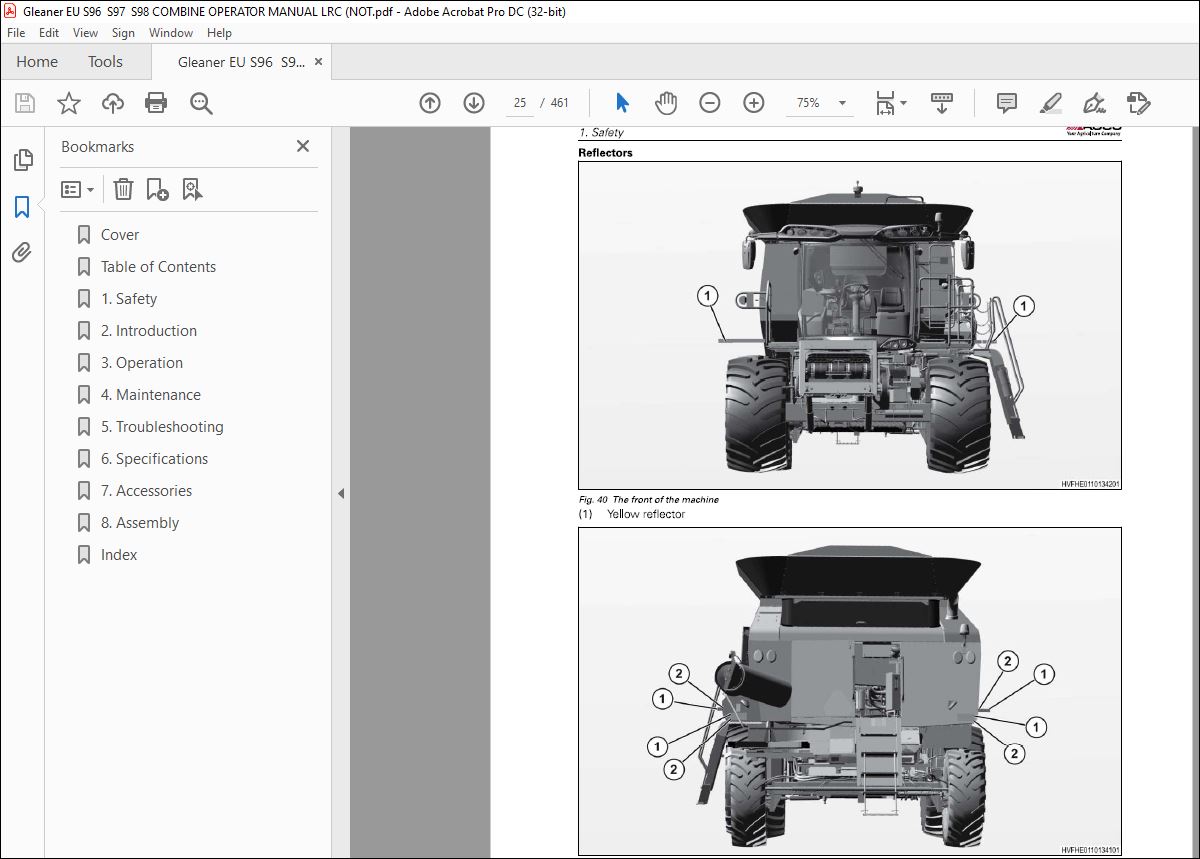Delete selected bookmark with trash icon
This screenshot has width=1200, height=859.
[123, 189]
